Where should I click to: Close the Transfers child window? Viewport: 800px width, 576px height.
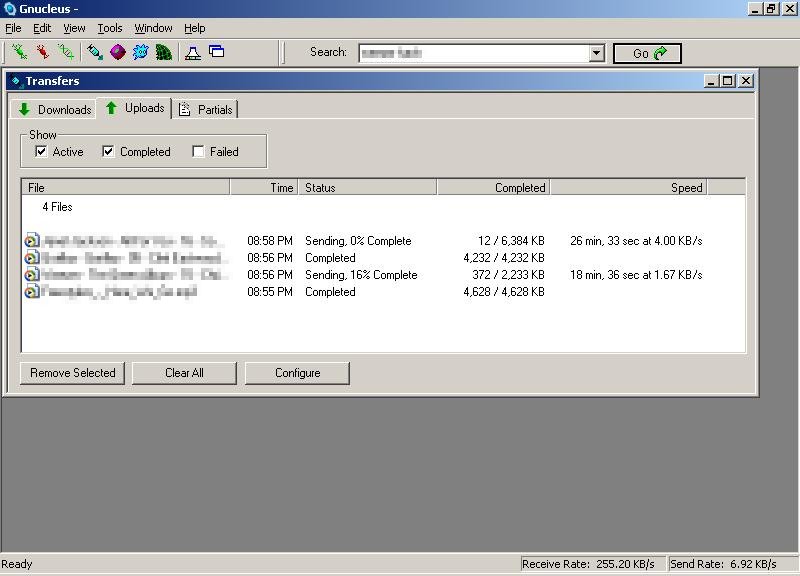[746, 81]
